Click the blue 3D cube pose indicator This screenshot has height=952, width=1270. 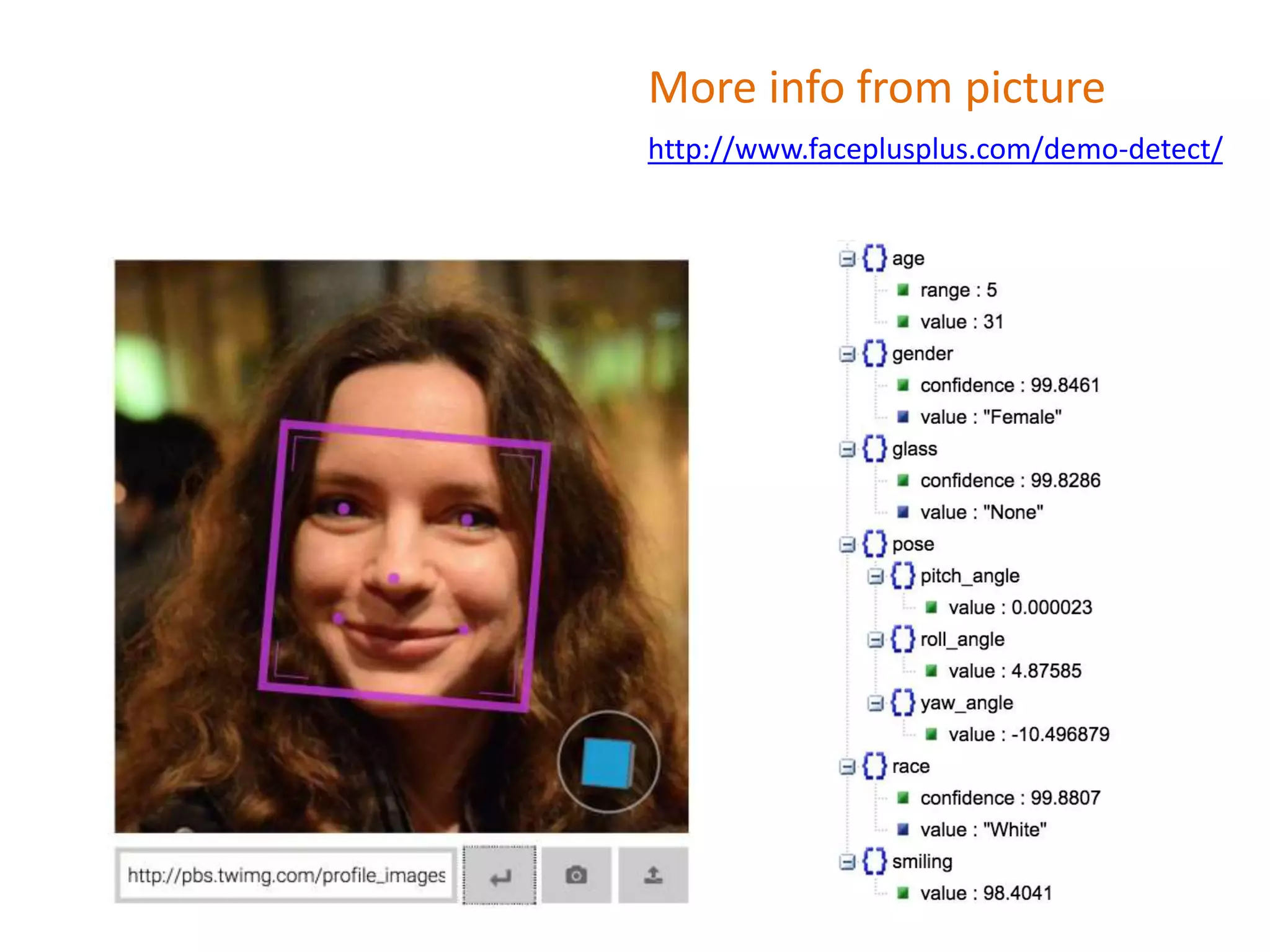pos(608,762)
